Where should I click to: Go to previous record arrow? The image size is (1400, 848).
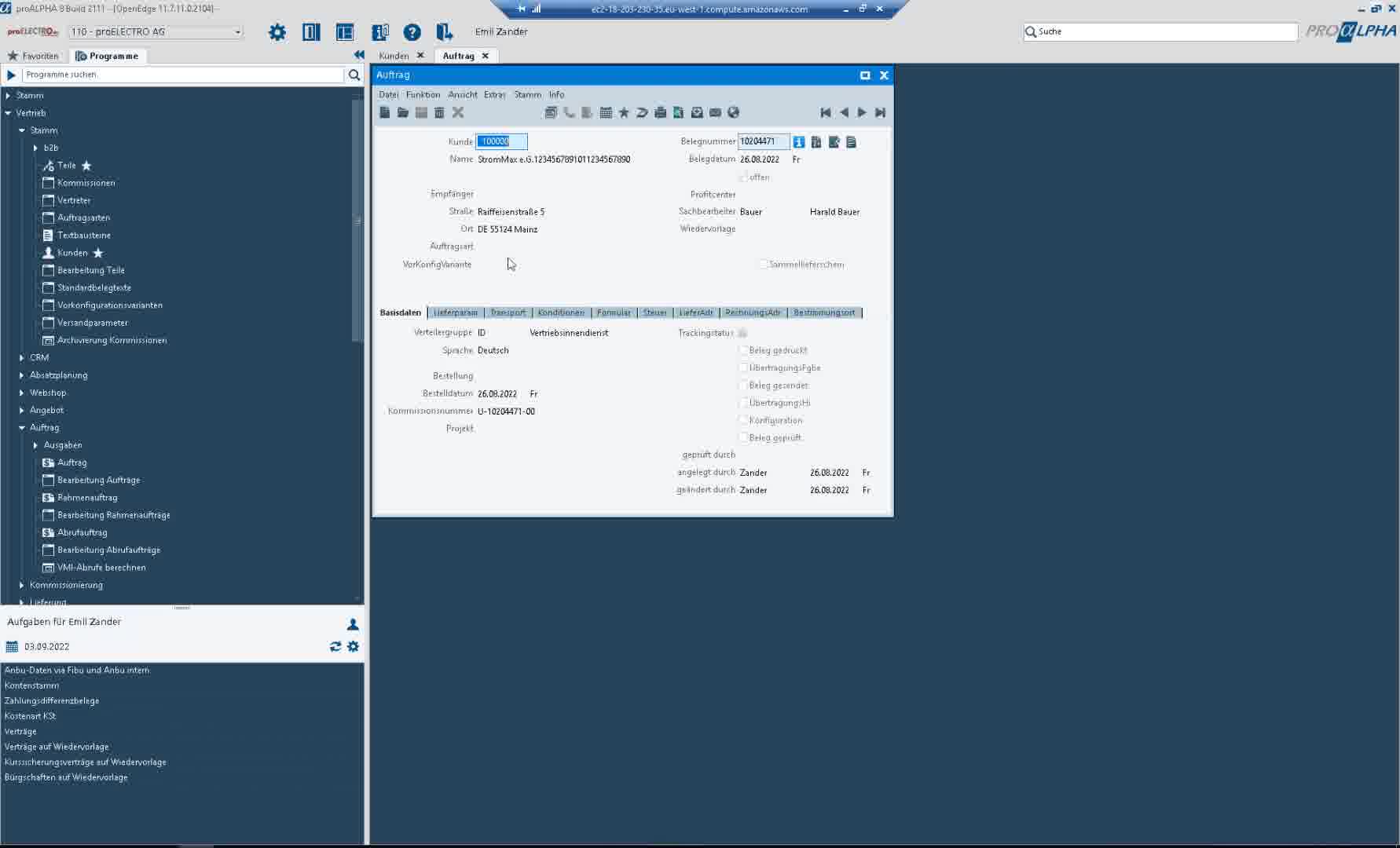click(x=844, y=112)
